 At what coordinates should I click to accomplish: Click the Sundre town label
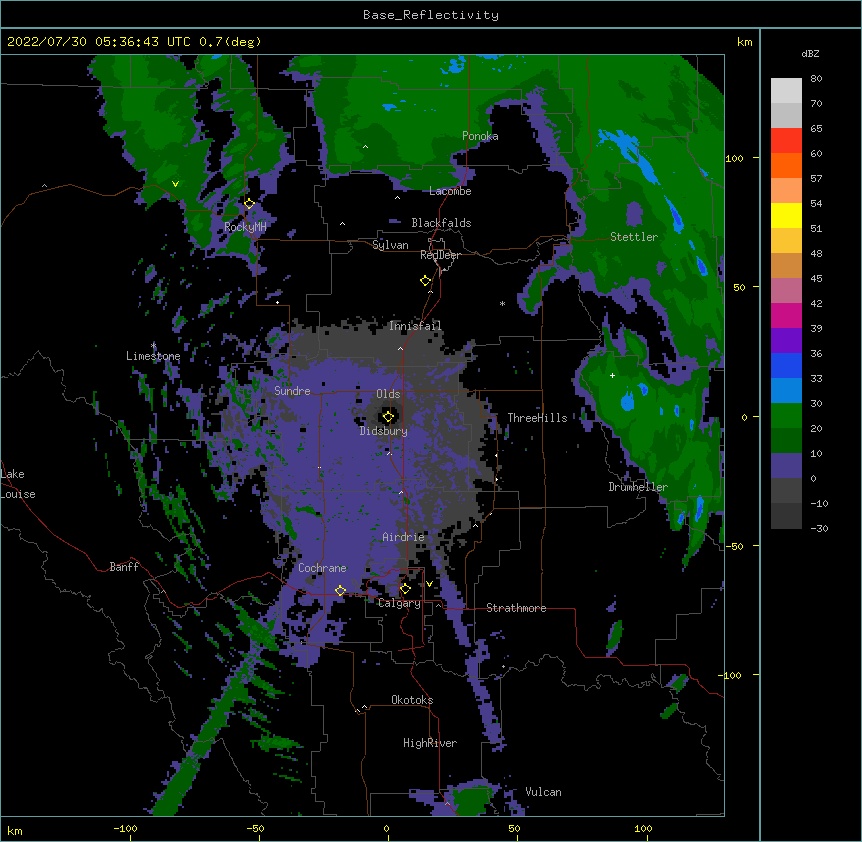(292, 391)
